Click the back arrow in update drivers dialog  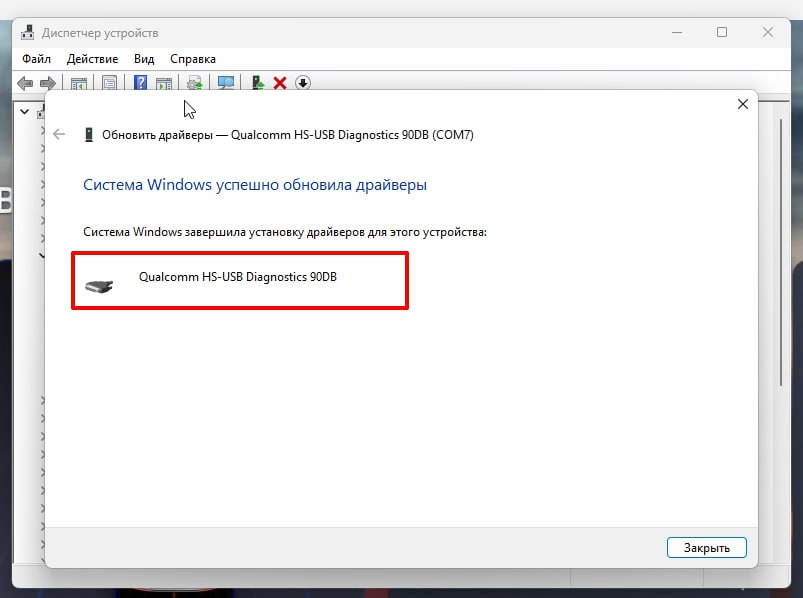pos(59,135)
